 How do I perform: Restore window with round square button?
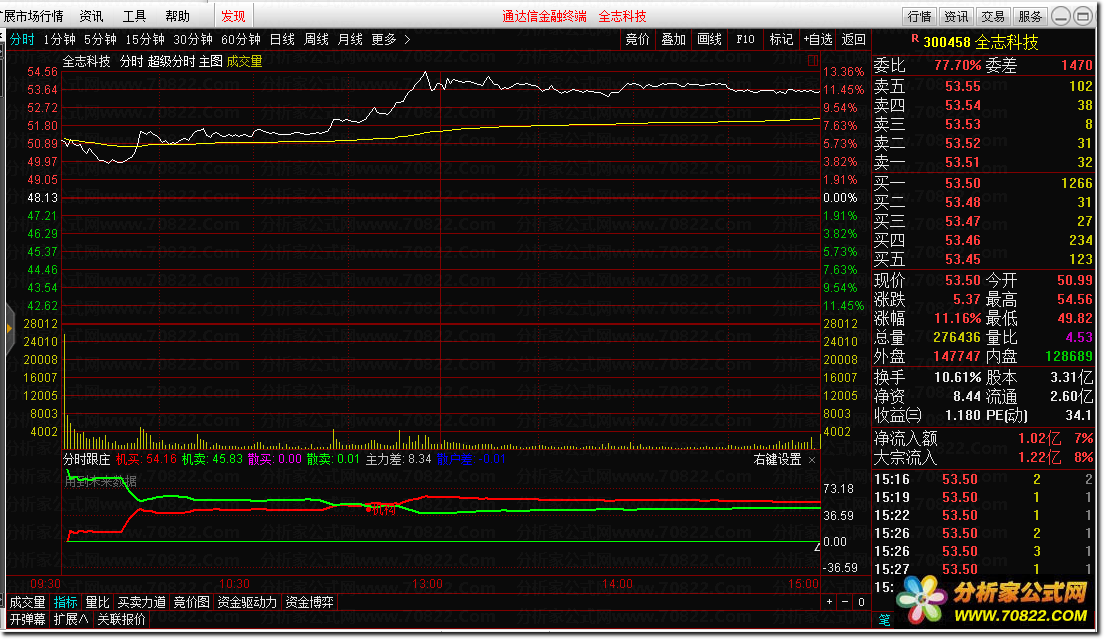click(x=1083, y=16)
